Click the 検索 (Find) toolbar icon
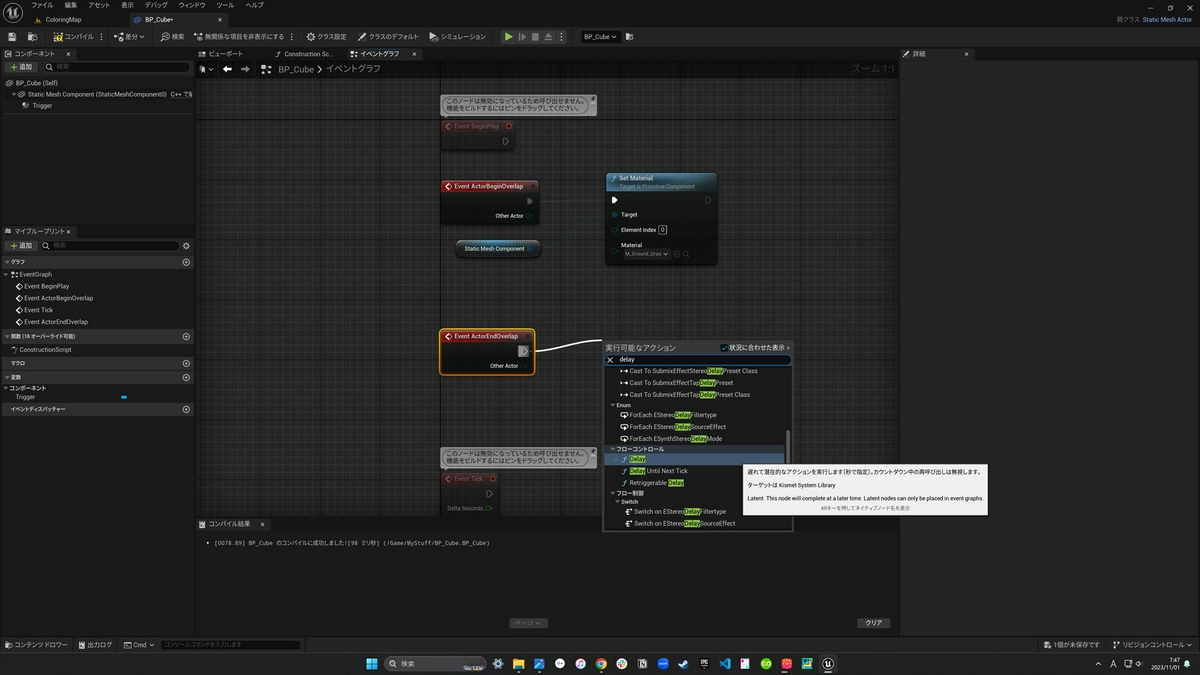 tap(173, 37)
